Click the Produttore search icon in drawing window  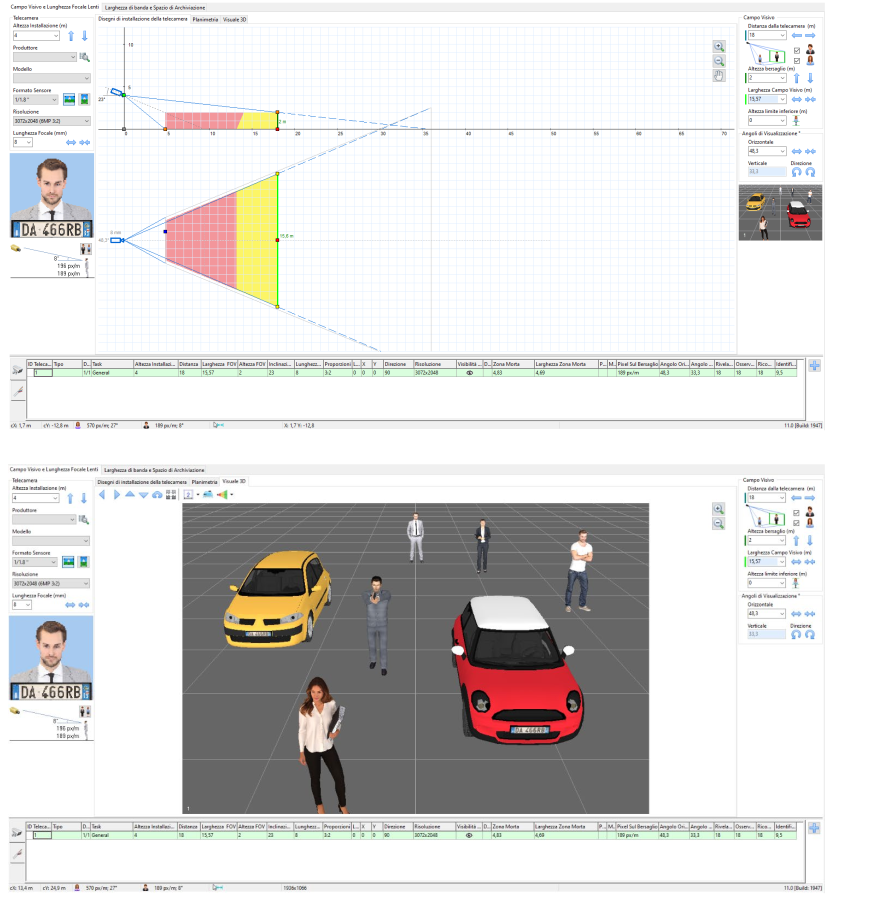pos(85,57)
